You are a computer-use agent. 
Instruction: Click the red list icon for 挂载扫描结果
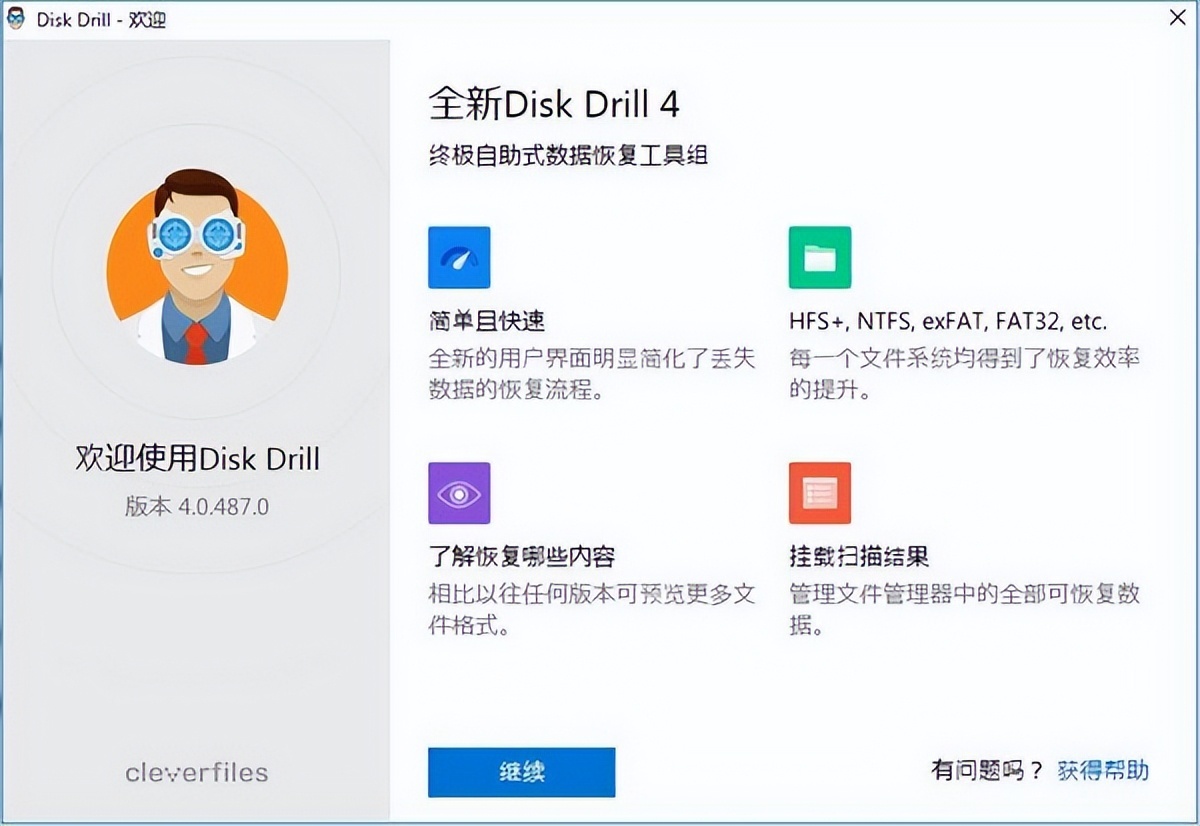click(x=819, y=493)
